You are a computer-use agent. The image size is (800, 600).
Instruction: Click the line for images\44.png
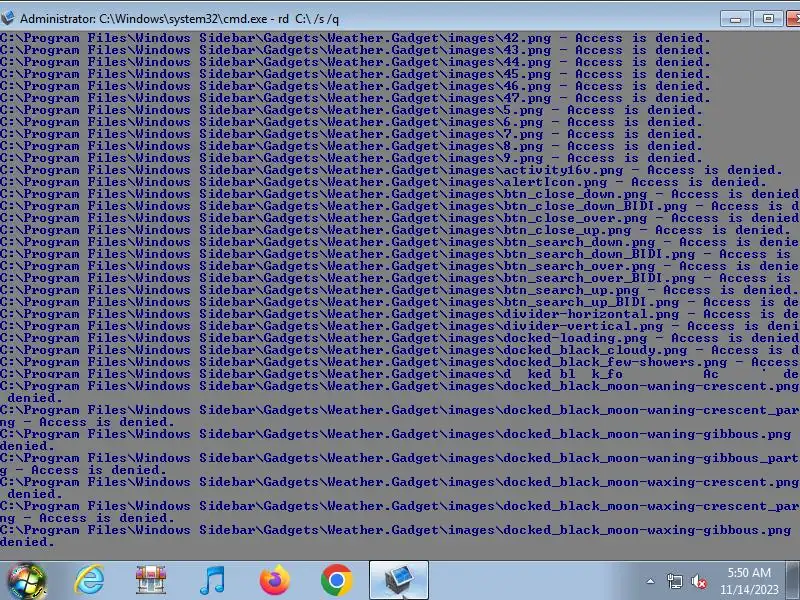click(355, 62)
